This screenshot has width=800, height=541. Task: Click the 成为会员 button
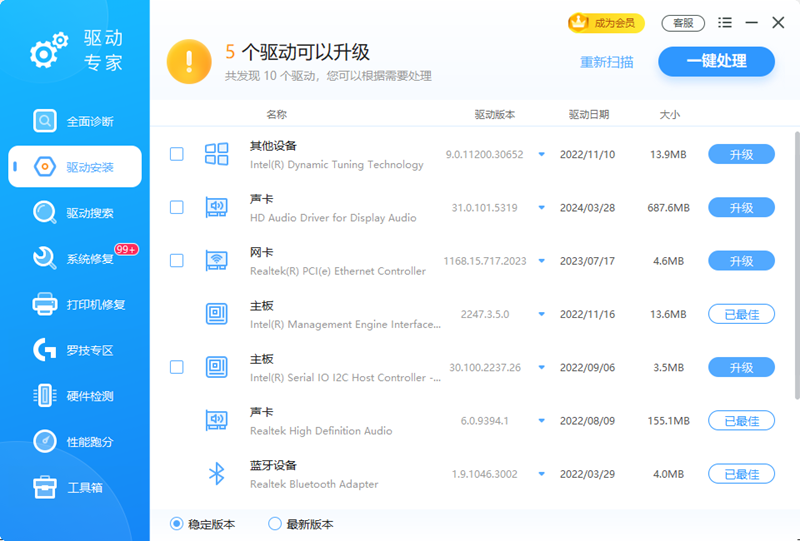click(x=606, y=23)
